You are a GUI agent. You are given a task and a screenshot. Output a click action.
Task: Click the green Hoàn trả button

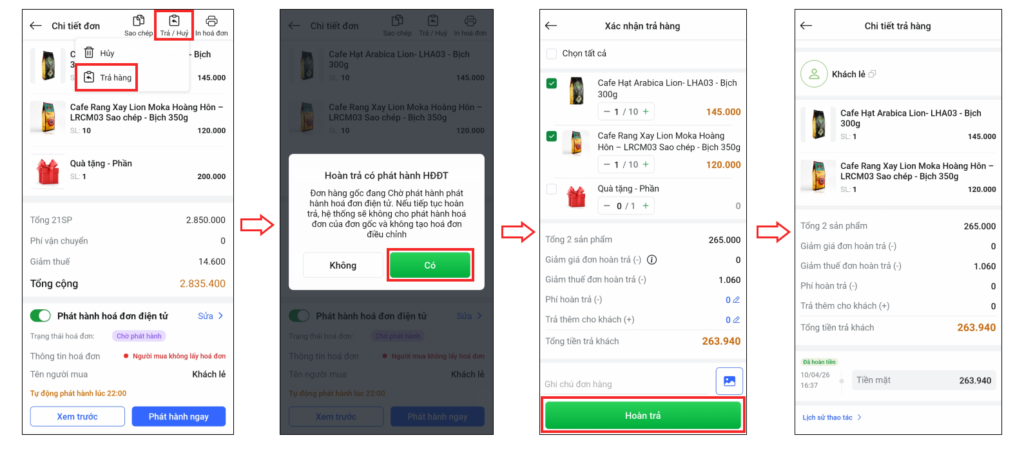pos(643,416)
